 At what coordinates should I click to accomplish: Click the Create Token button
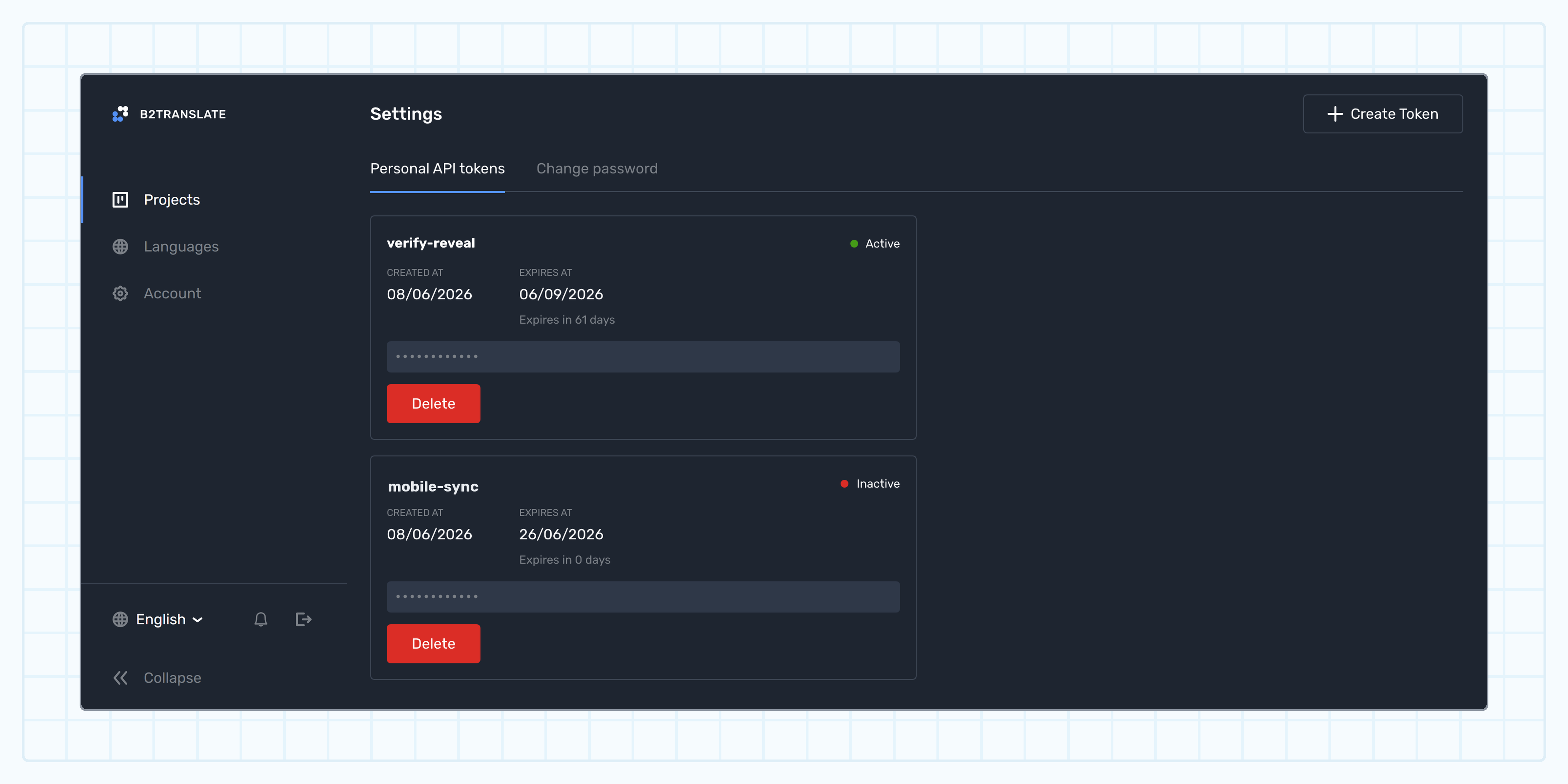click(x=1383, y=114)
